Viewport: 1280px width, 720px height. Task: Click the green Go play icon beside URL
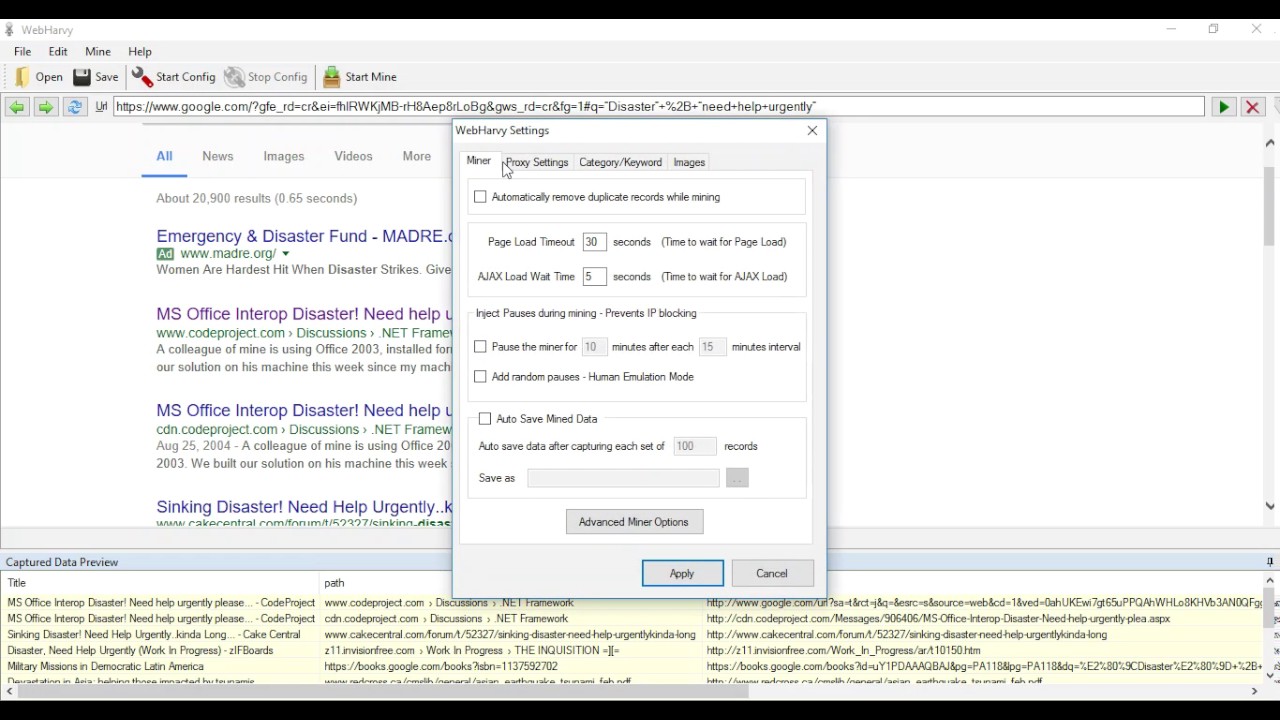[x=1223, y=107]
